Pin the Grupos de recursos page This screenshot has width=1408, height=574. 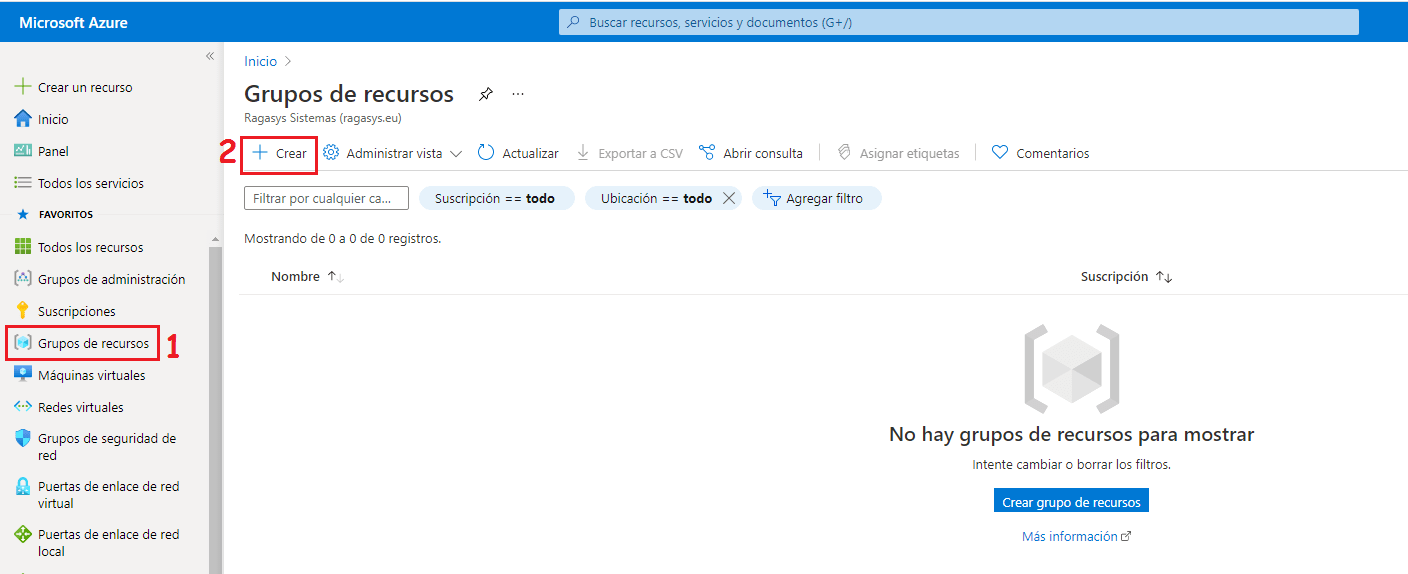[486, 94]
